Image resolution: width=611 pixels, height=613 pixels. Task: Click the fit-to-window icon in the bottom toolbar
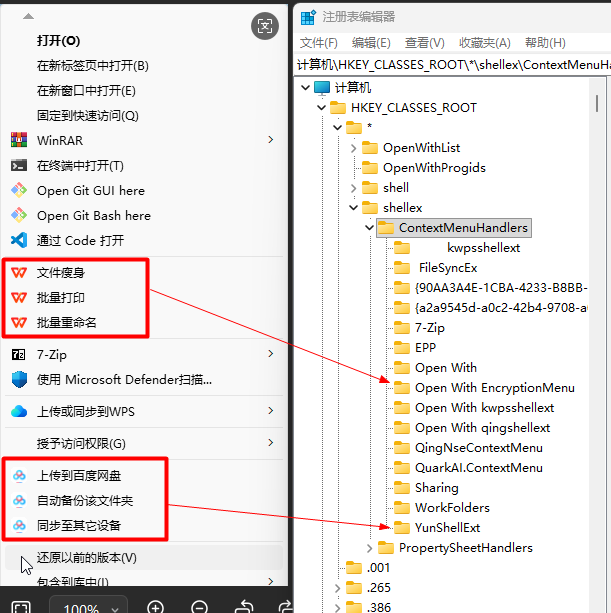point(21,607)
